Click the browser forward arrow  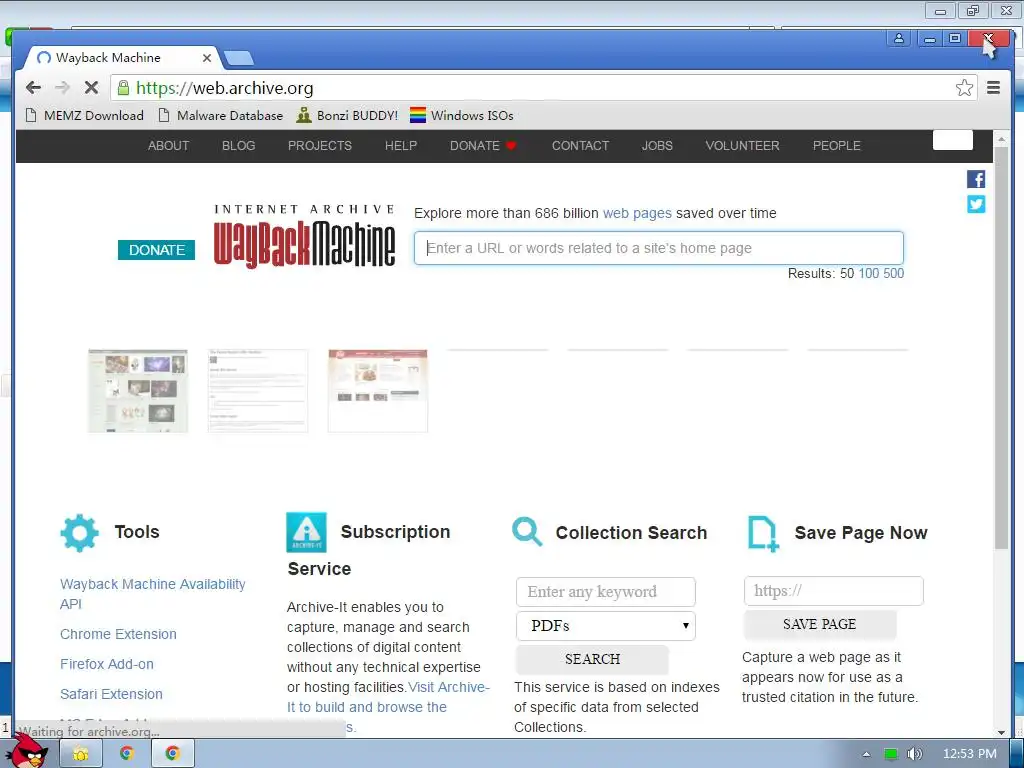[62, 88]
